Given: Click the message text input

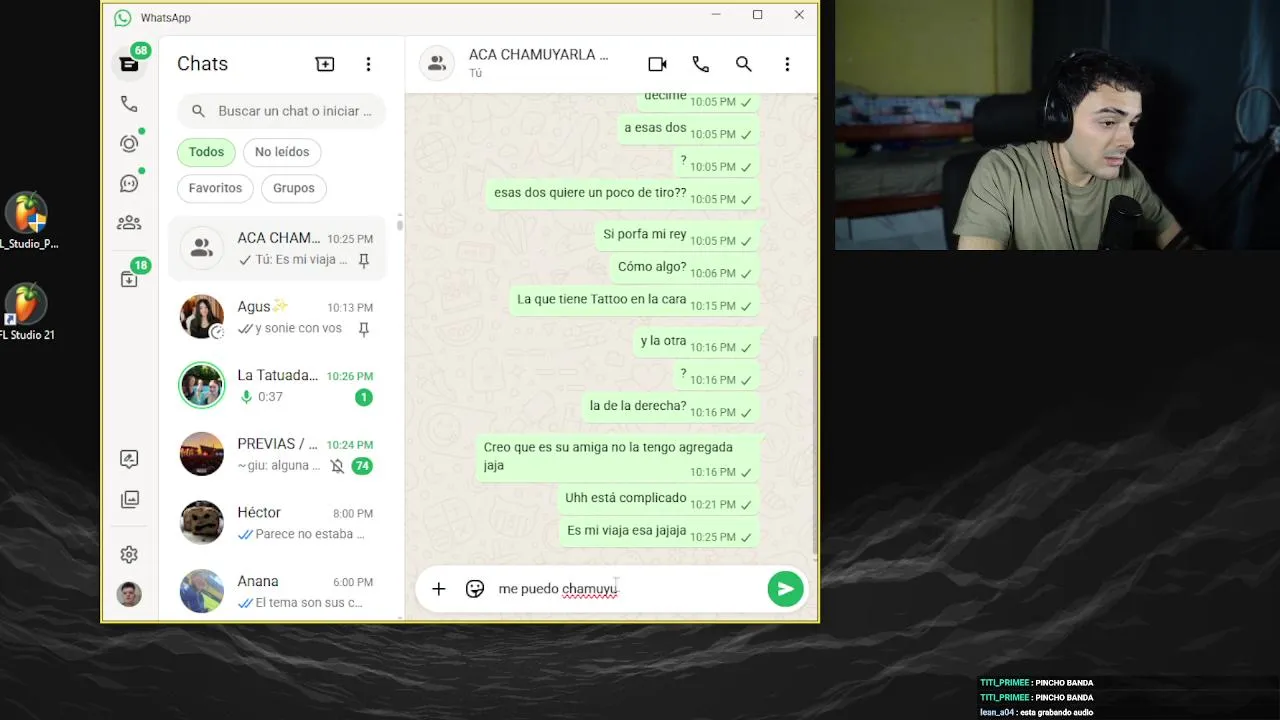Looking at the screenshot, I should click(x=627, y=589).
